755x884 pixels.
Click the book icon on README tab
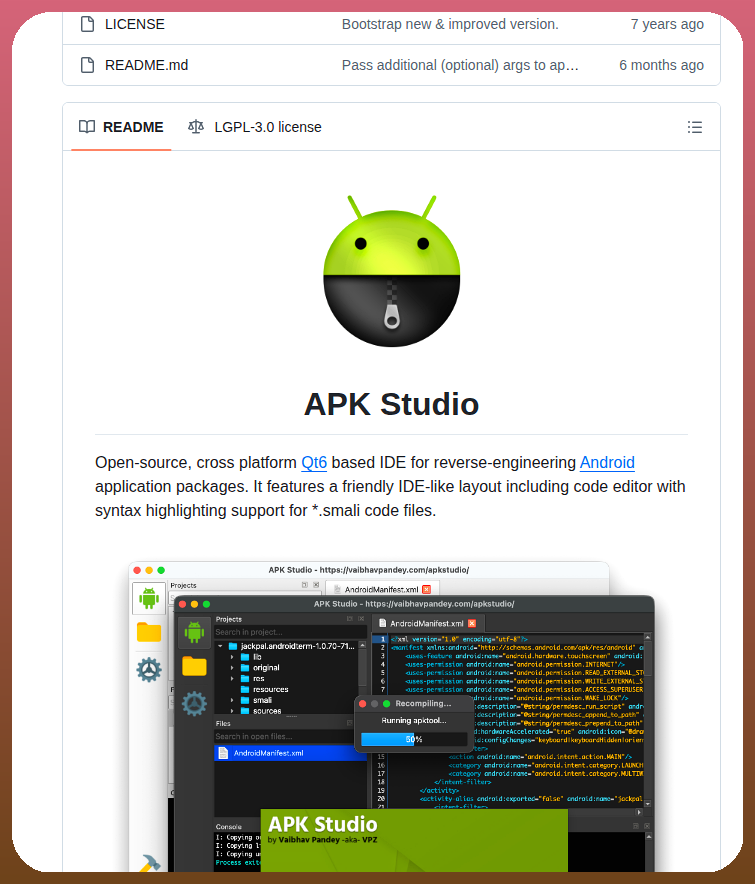(87, 127)
